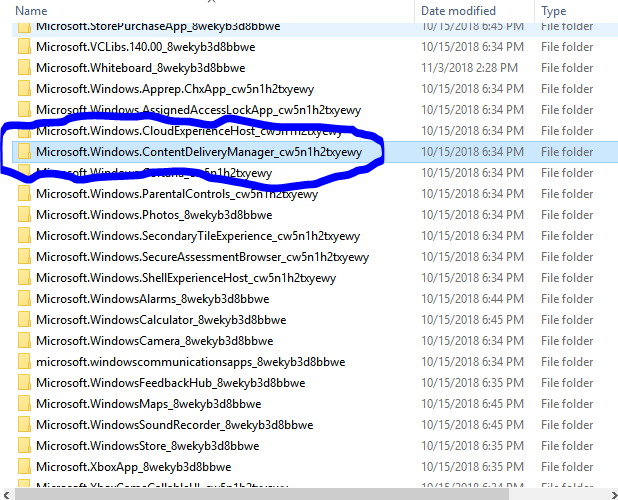Select Microsoft.WindowsSoundRecorder folder name
This screenshot has height=500, width=618.
click(175, 425)
